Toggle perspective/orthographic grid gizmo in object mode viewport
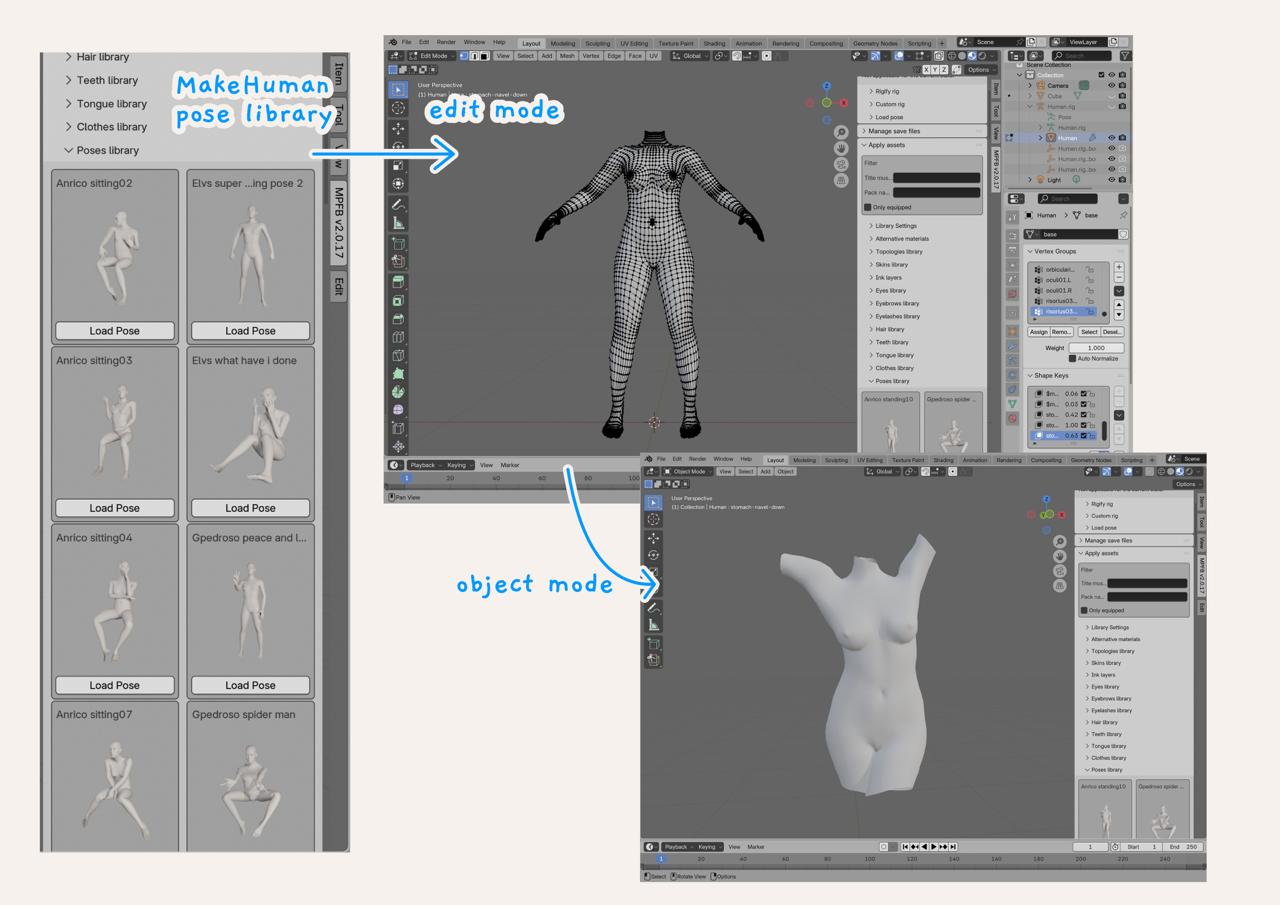This screenshot has height=905, width=1280. coord(1060,586)
